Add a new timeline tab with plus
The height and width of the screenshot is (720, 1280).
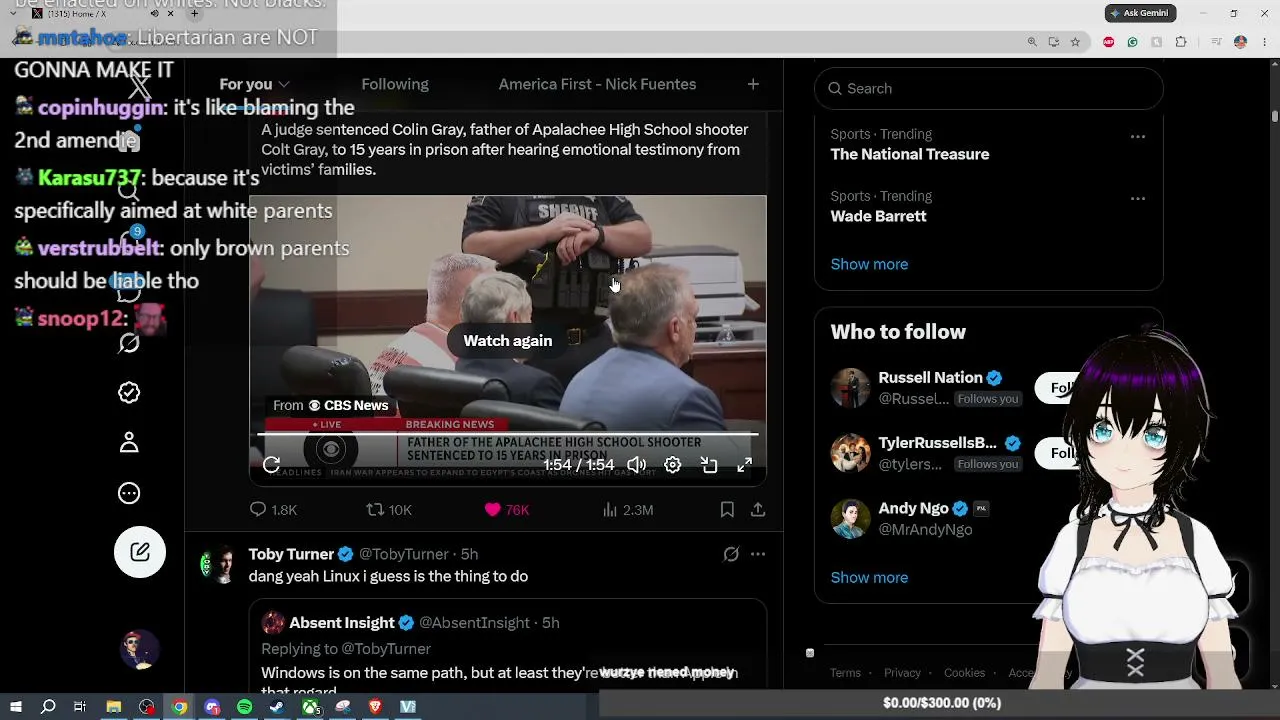(753, 84)
